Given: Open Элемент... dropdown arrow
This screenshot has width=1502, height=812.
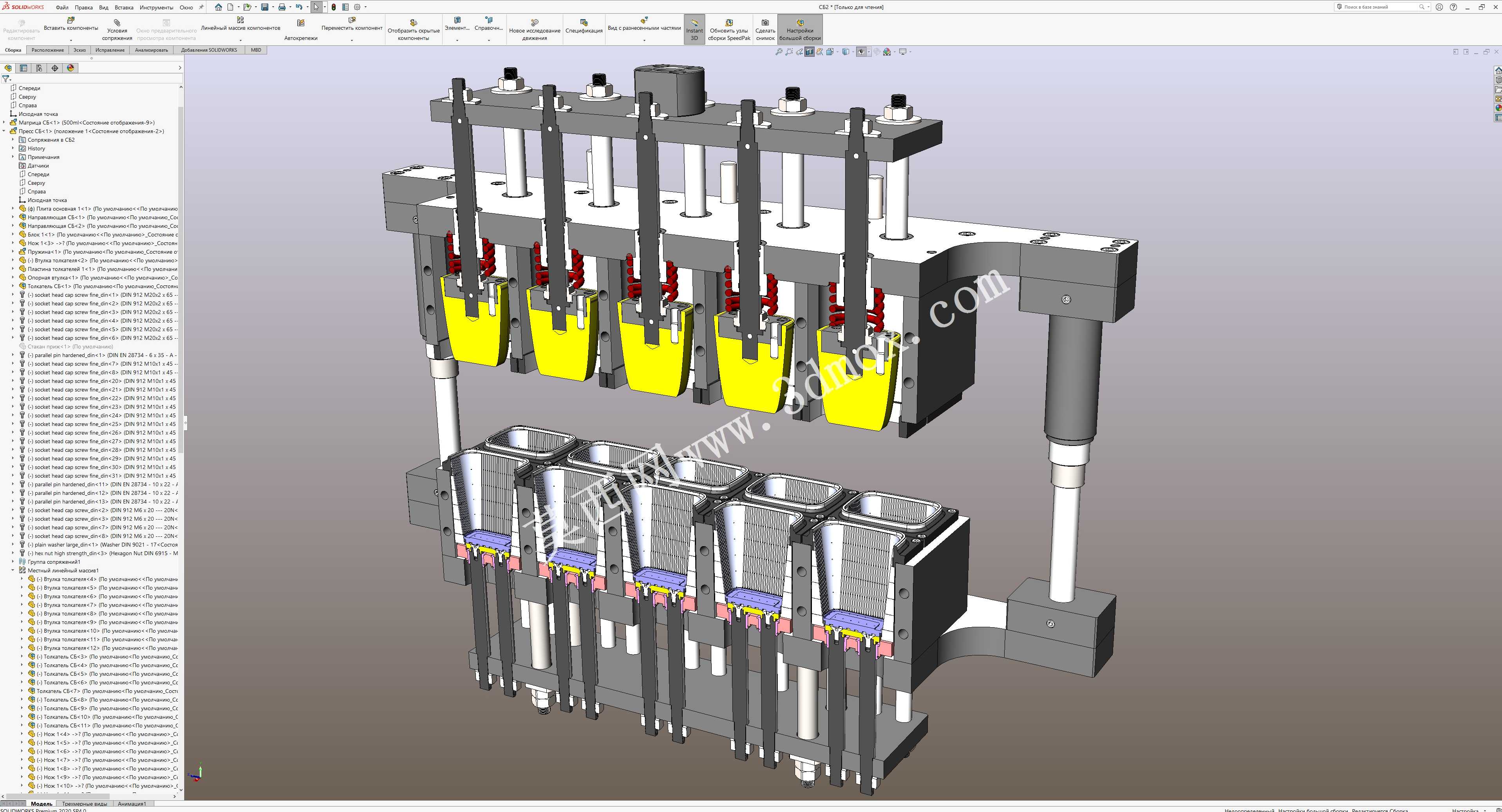Looking at the screenshot, I should 457,40.
